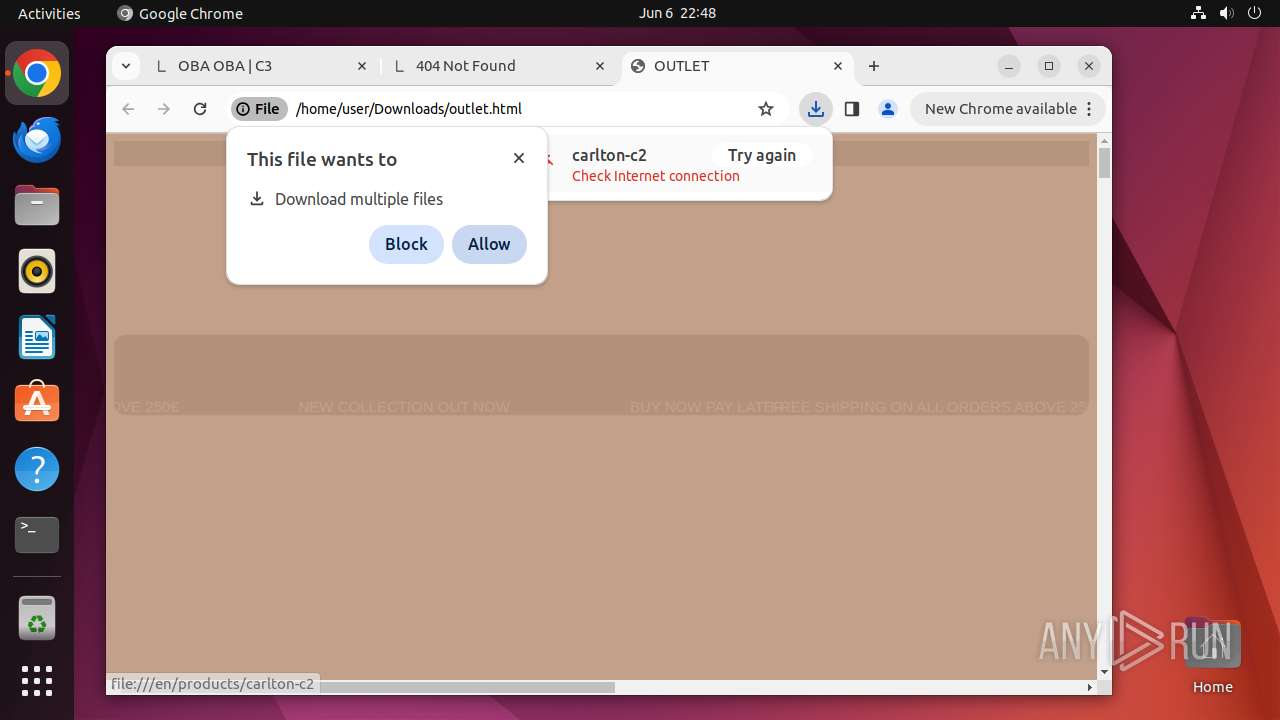Switch to the 404 Not Found tab
1280x720 pixels.
(x=500, y=66)
